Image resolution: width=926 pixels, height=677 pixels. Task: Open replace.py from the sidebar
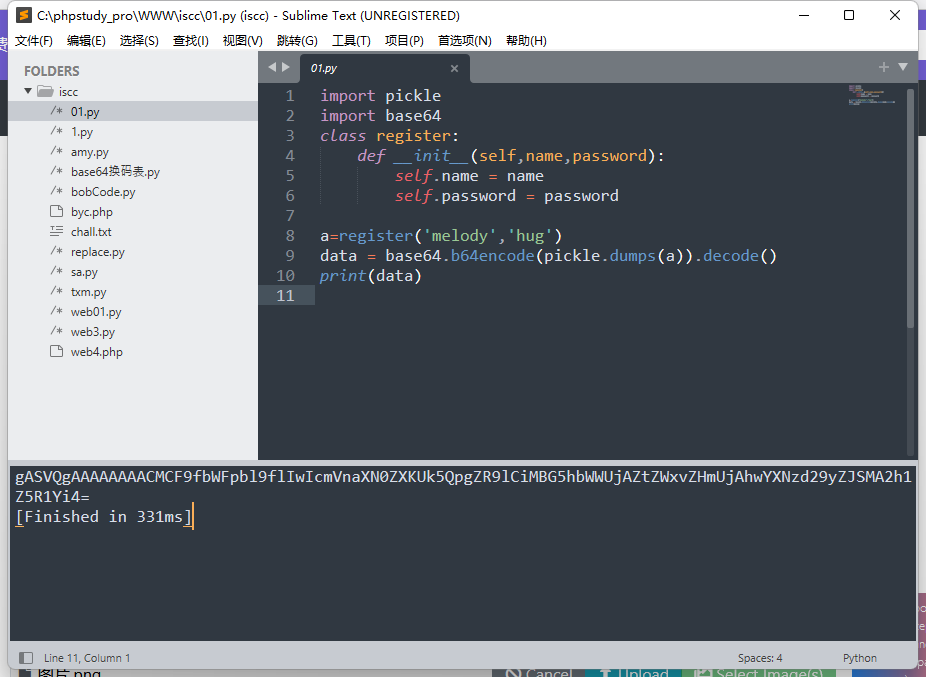98,252
